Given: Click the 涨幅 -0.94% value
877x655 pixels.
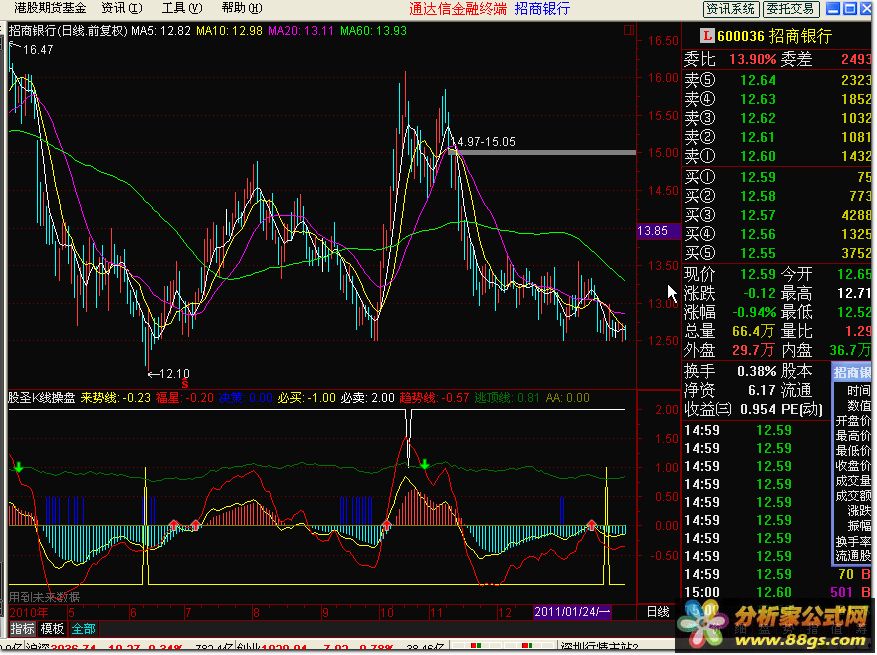Looking at the screenshot, I should (755, 312).
